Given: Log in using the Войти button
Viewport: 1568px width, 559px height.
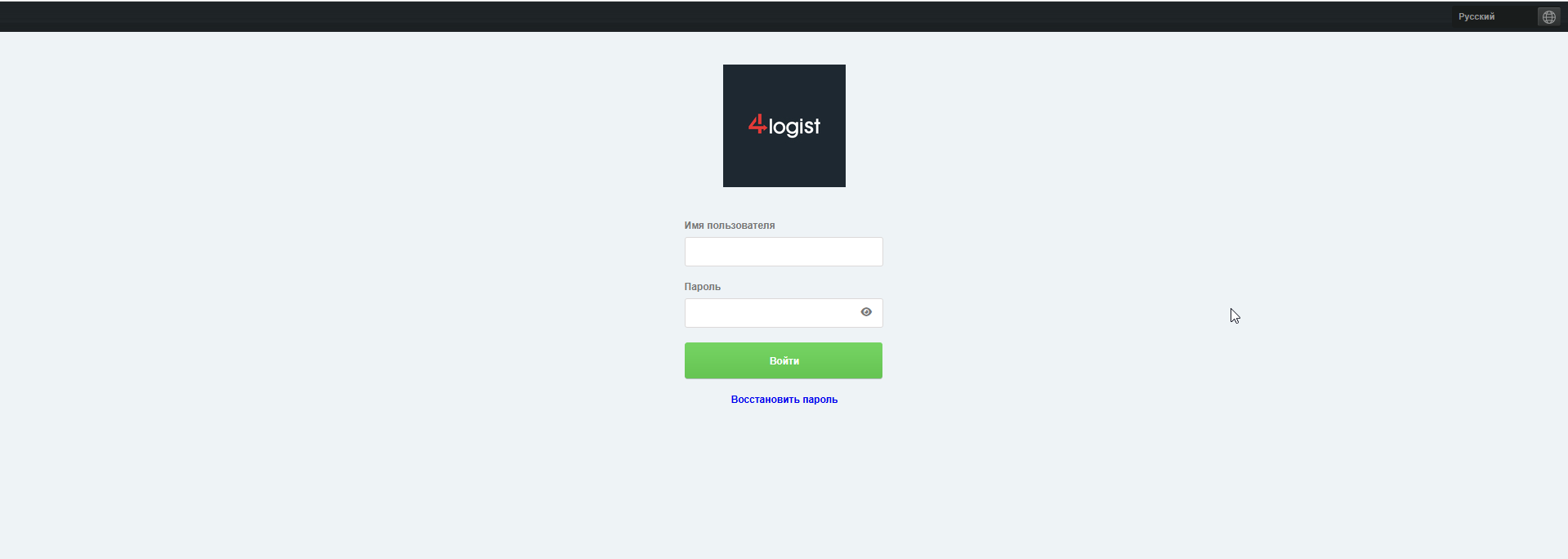Looking at the screenshot, I should click(784, 360).
